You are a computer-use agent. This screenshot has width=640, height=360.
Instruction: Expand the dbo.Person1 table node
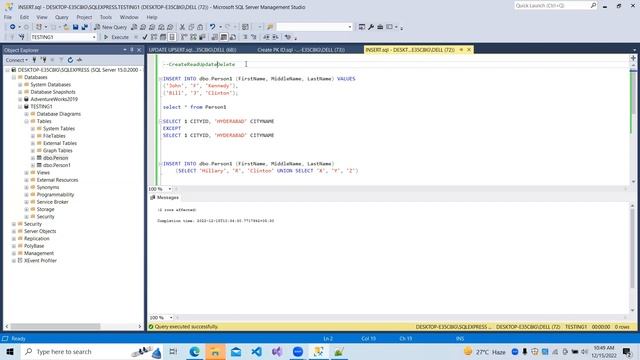(x=33, y=165)
